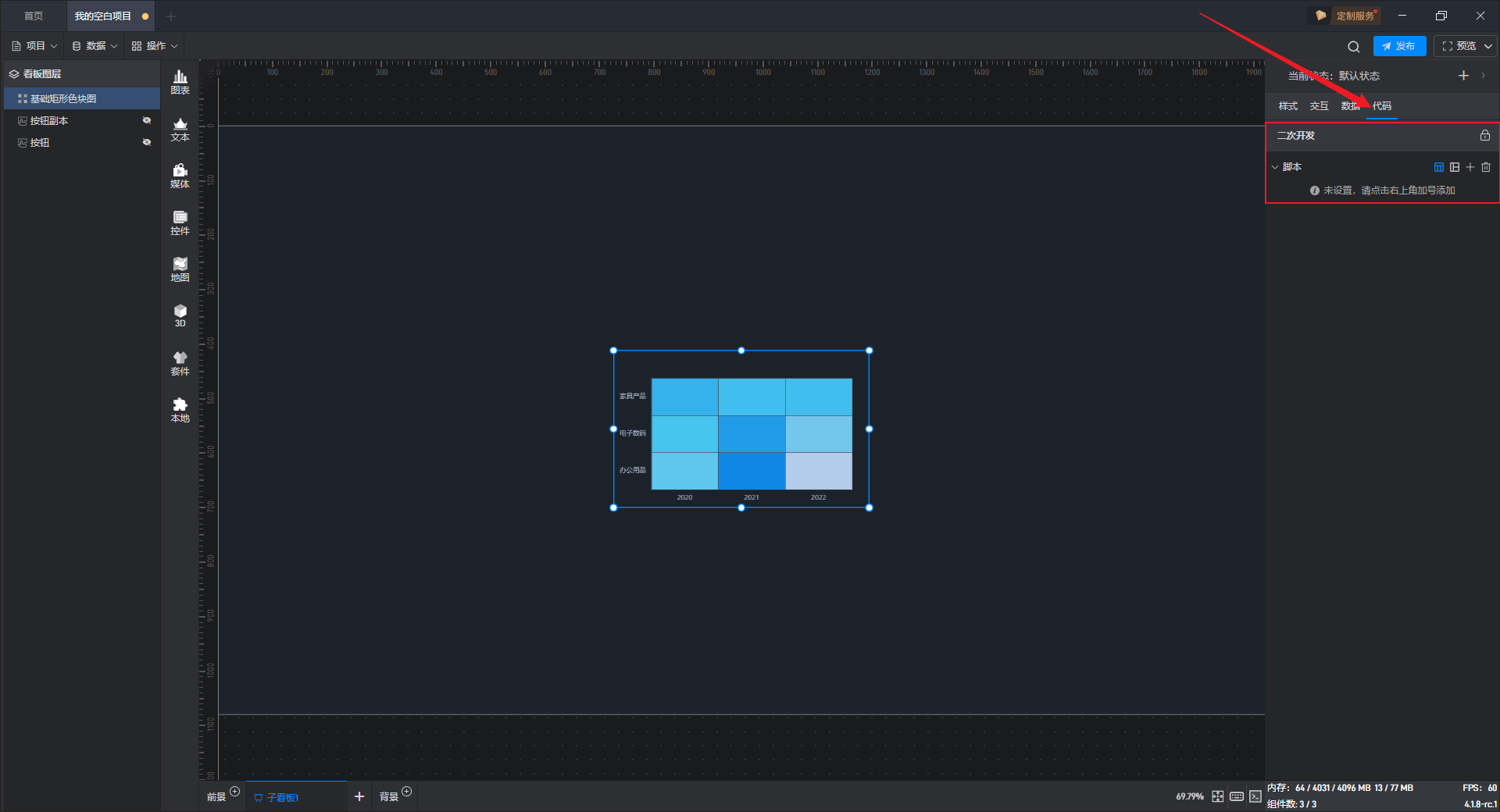This screenshot has width=1500, height=812.
Task: Open the 项目 dropdown menu
Action: point(34,46)
